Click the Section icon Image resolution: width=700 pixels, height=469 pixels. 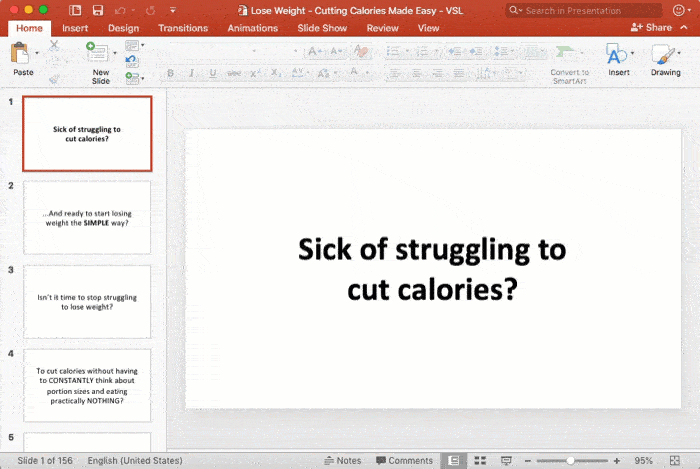pyautogui.click(x=132, y=78)
